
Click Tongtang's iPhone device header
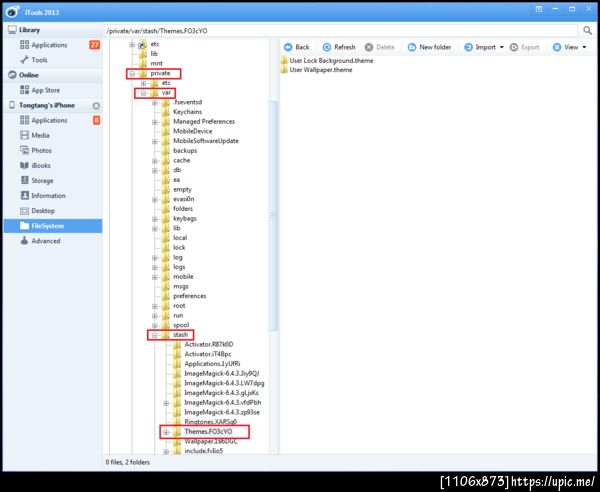[x=47, y=105]
